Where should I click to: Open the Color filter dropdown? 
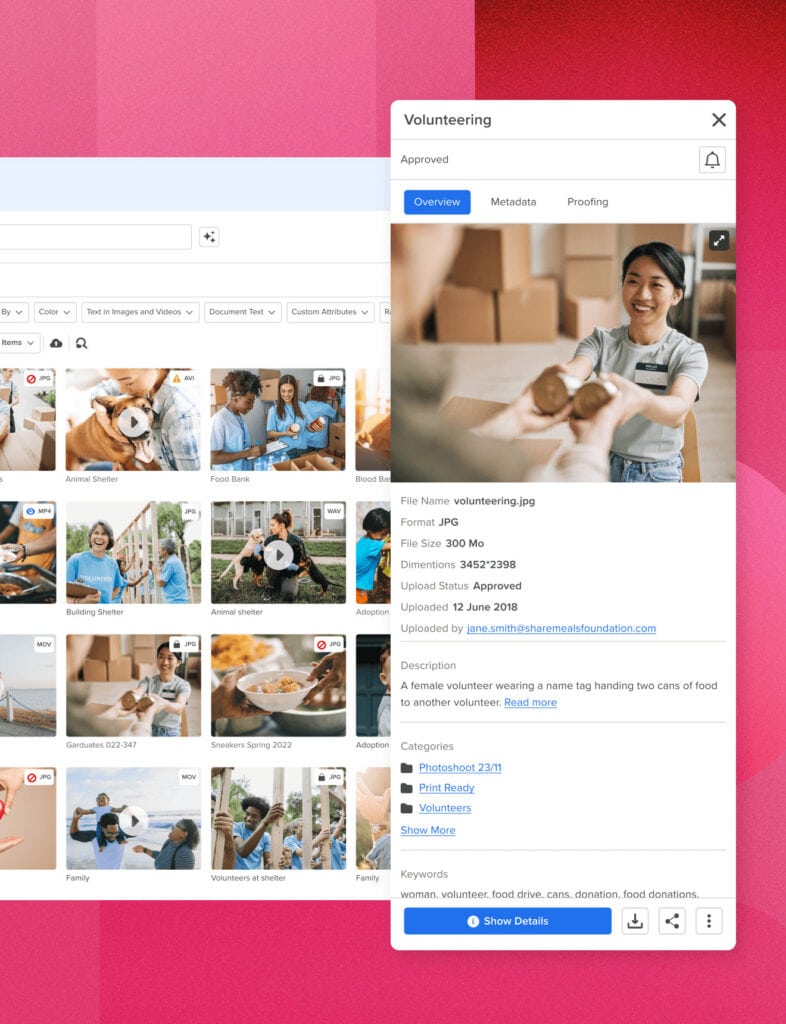(54, 312)
